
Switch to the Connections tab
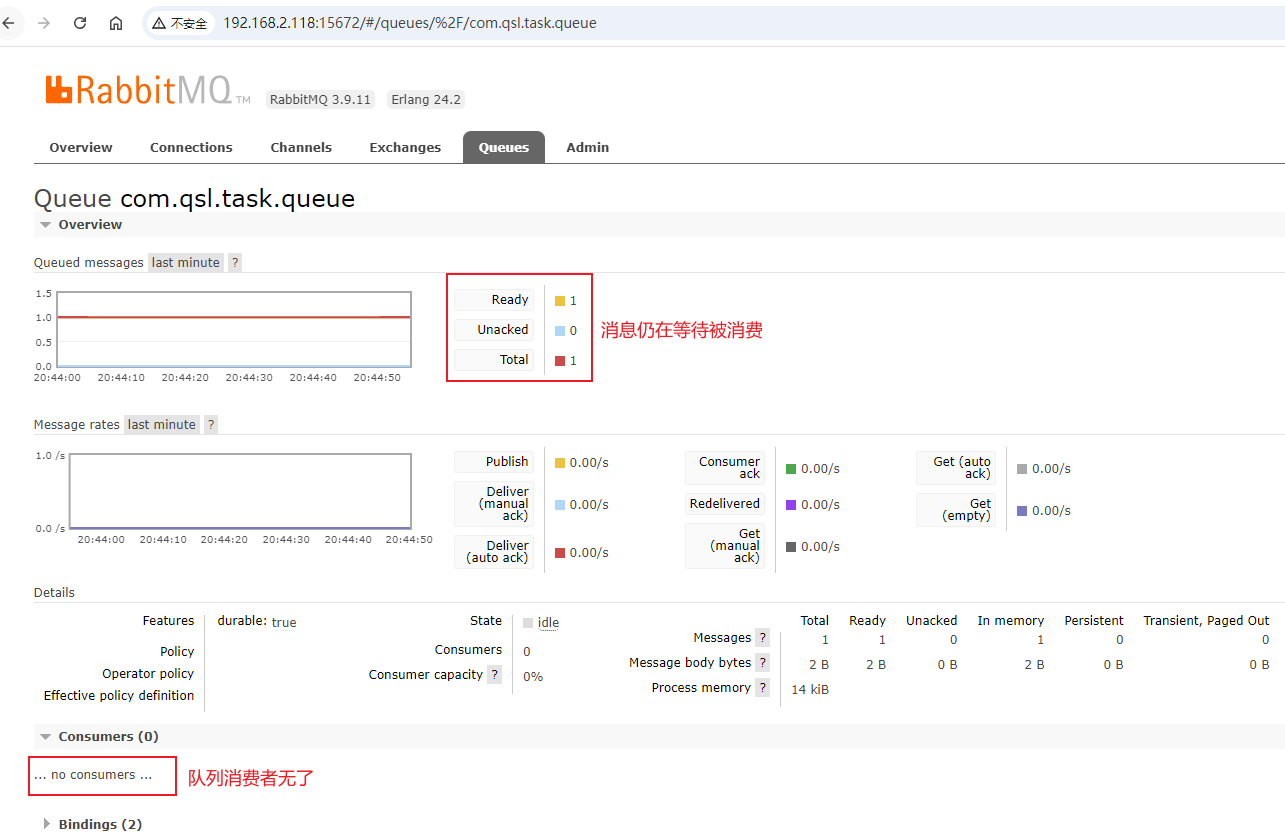[191, 147]
